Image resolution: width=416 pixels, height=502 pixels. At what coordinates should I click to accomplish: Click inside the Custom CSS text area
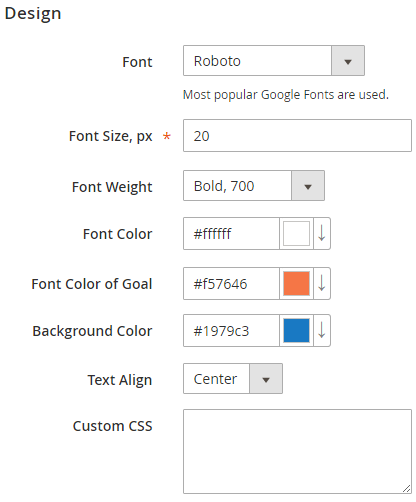[297, 452]
